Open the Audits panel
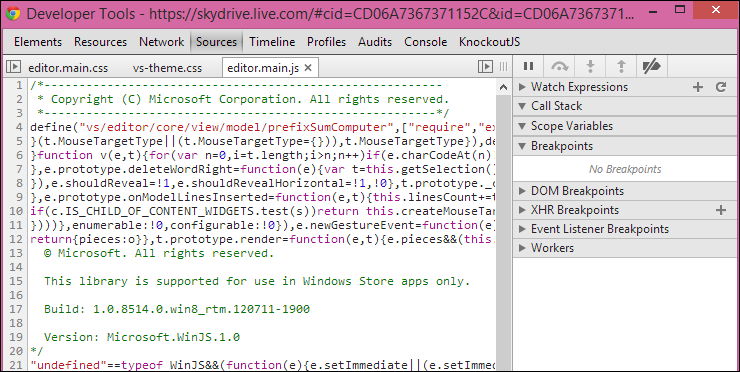 pos(375,42)
